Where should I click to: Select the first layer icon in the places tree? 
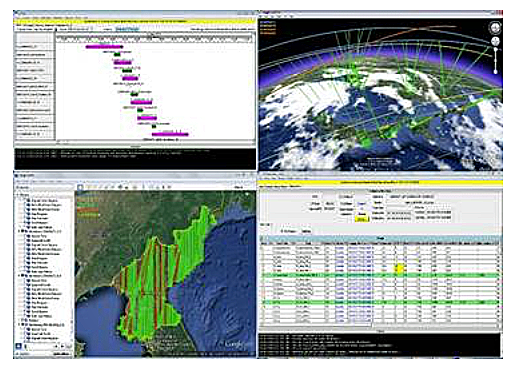(x=29, y=201)
